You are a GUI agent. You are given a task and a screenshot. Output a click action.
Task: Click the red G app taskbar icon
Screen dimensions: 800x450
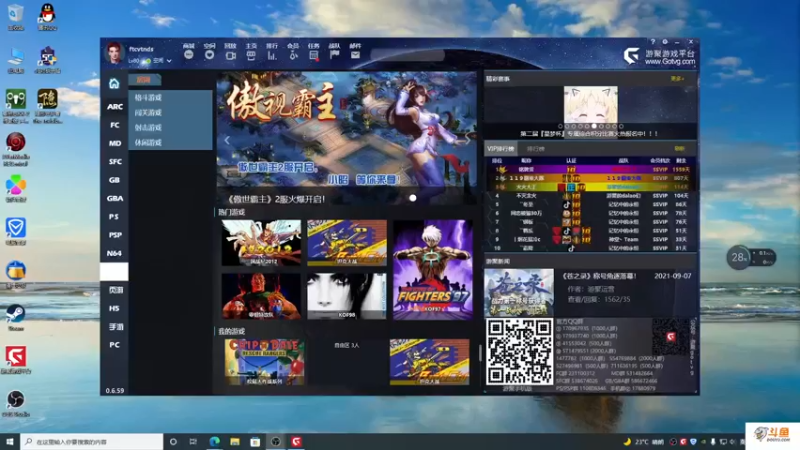296,441
